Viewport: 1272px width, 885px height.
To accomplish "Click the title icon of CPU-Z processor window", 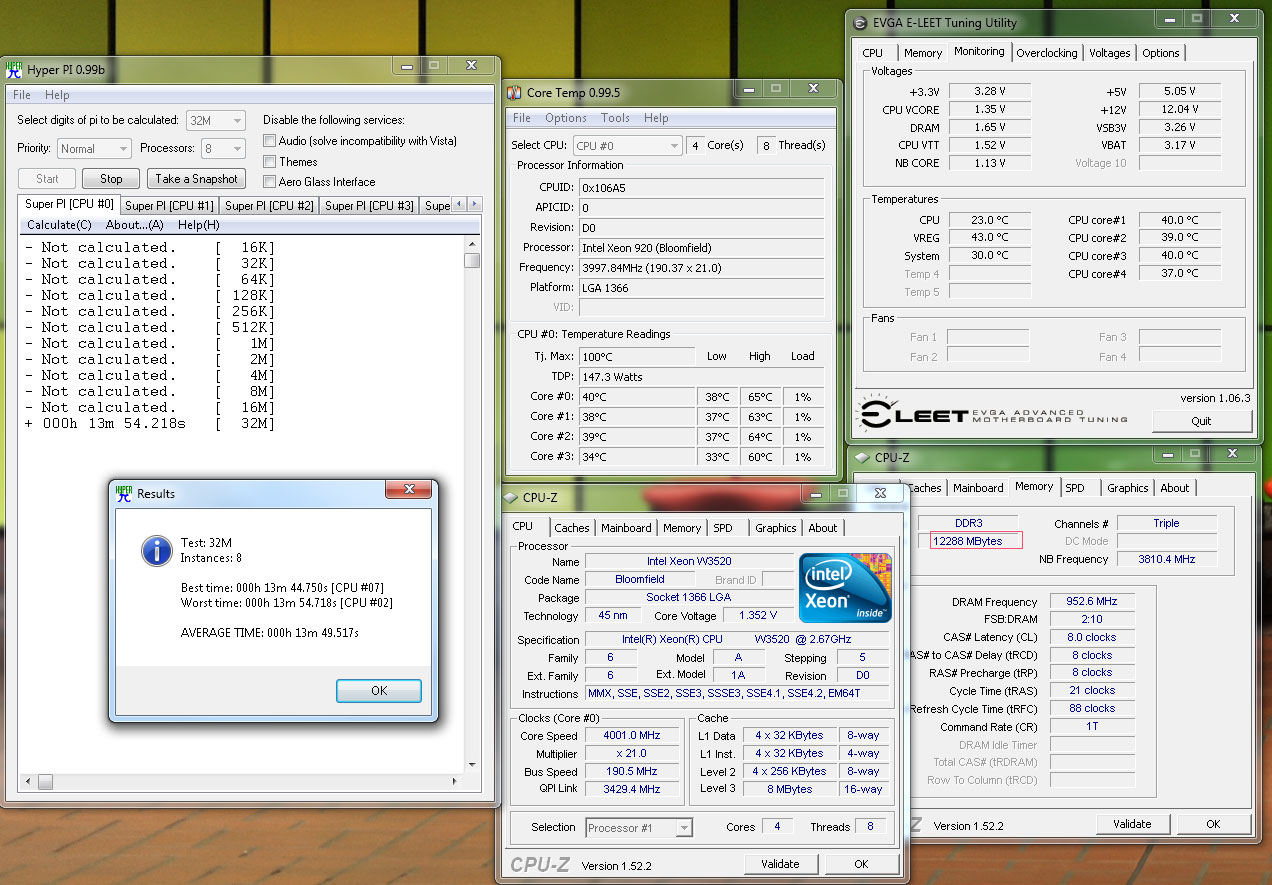I will [x=510, y=497].
